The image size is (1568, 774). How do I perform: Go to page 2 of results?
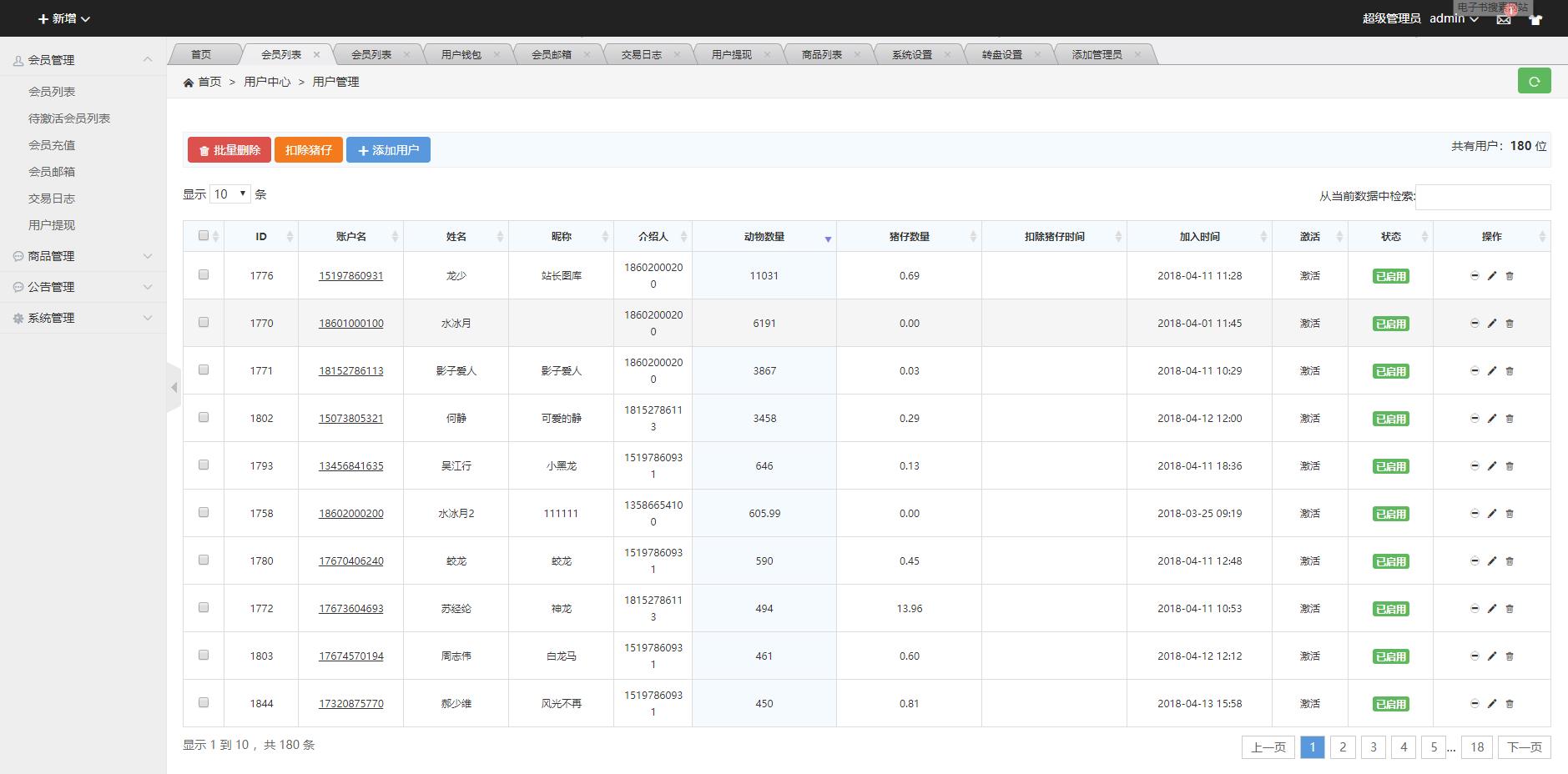(x=1343, y=747)
